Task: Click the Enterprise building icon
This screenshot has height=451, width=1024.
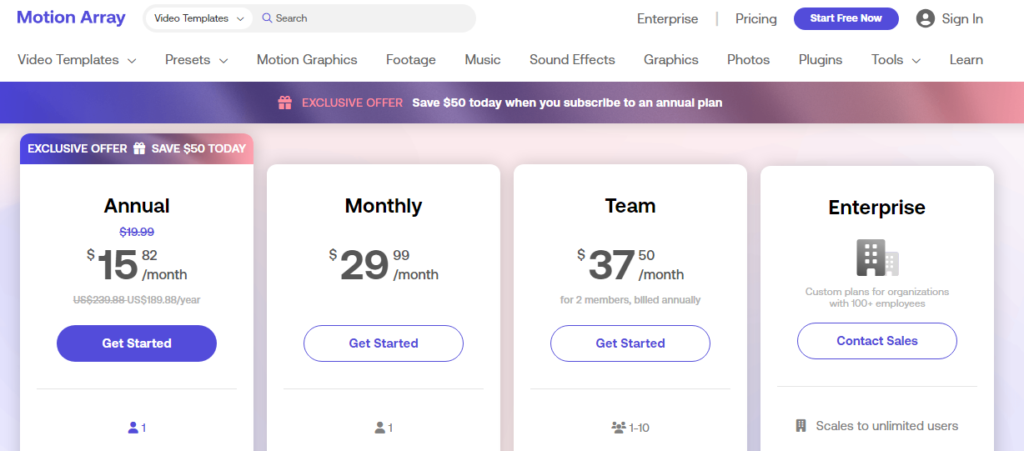Action: point(877,257)
